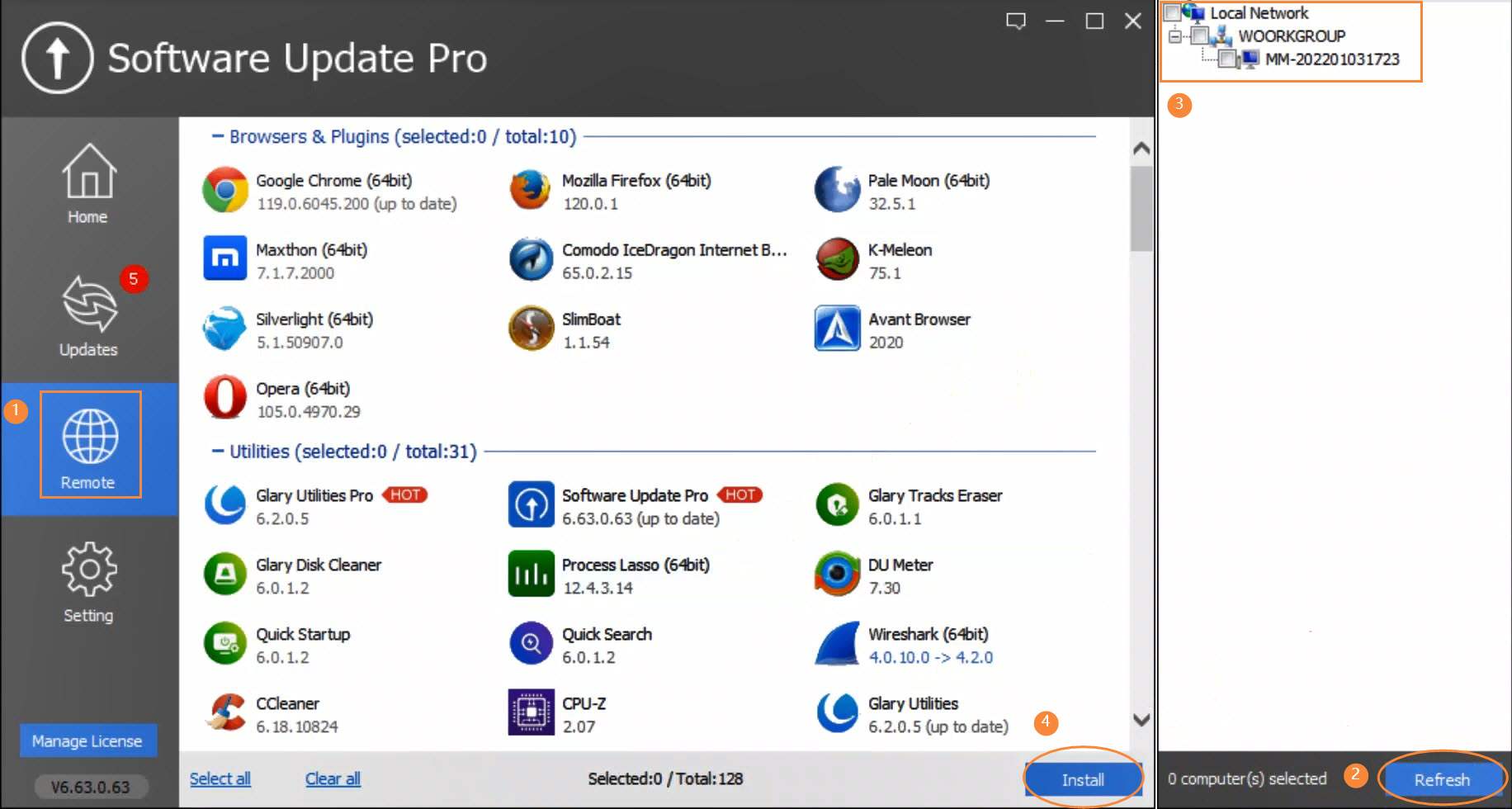Select the Mozilla Firefox icon

pos(531,189)
